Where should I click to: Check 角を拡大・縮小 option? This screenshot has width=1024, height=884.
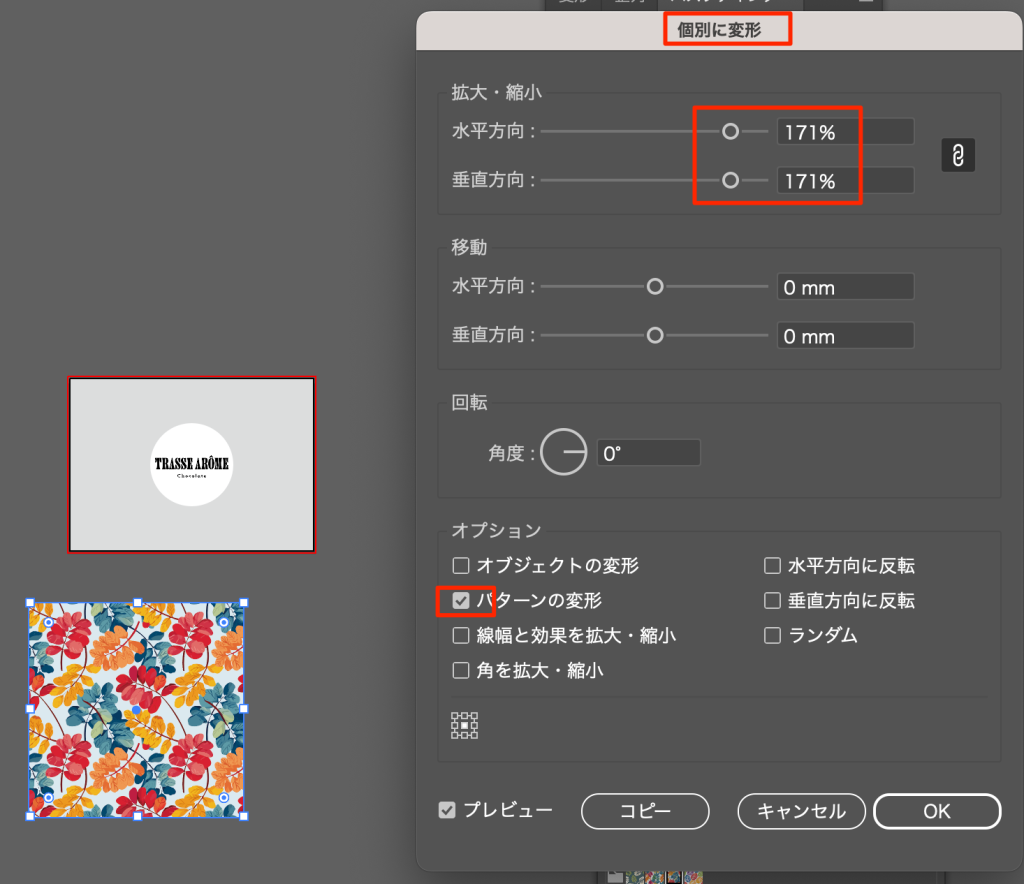[x=461, y=670]
